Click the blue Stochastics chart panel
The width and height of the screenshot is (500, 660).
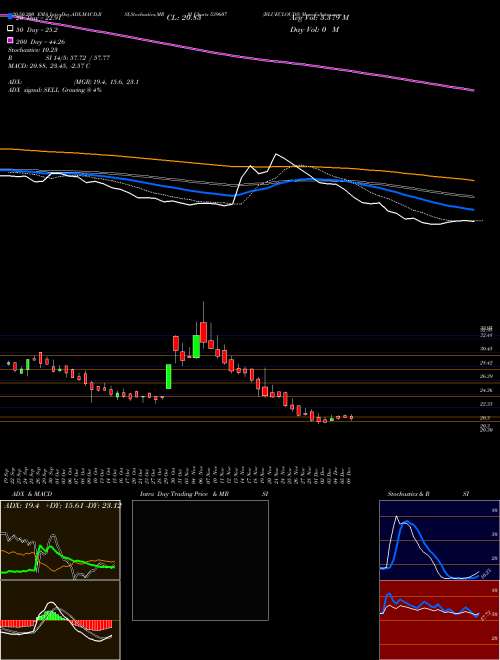(439, 540)
